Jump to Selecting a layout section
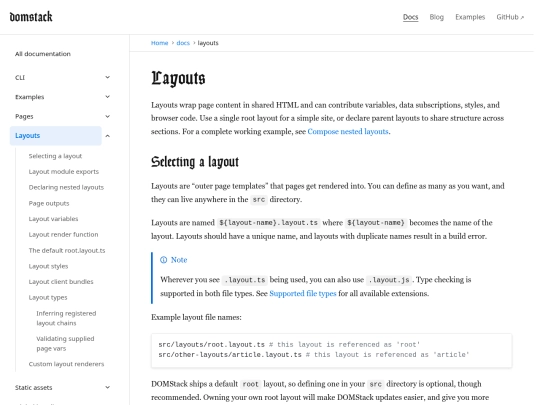This screenshot has width=540, height=405. point(55,156)
